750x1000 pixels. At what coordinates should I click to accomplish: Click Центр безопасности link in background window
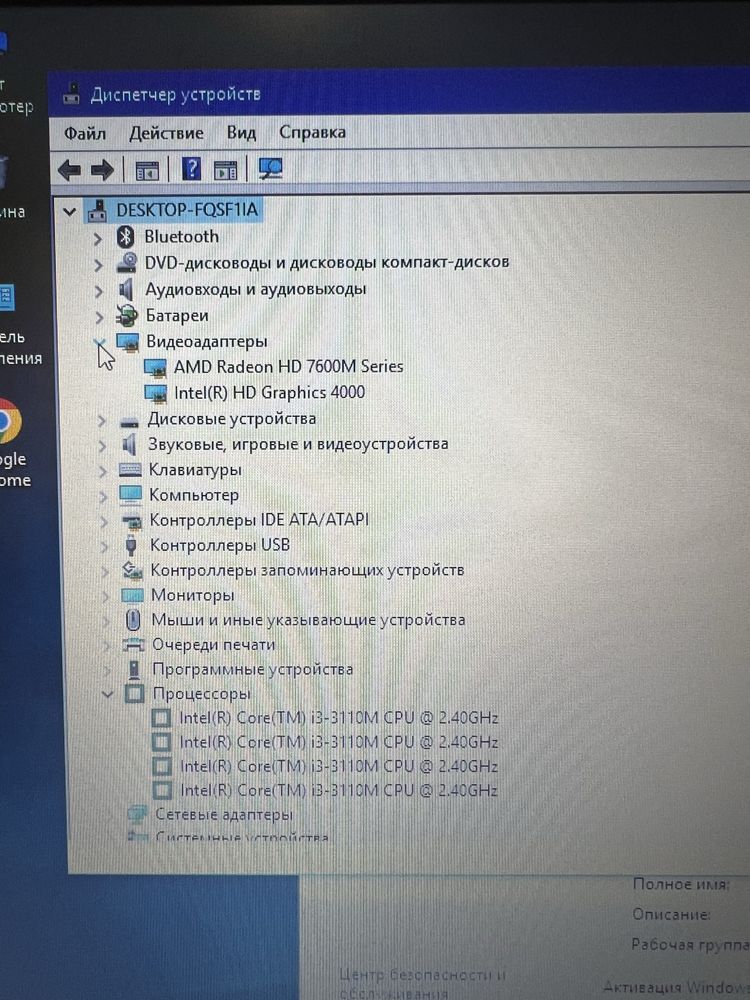coord(423,983)
